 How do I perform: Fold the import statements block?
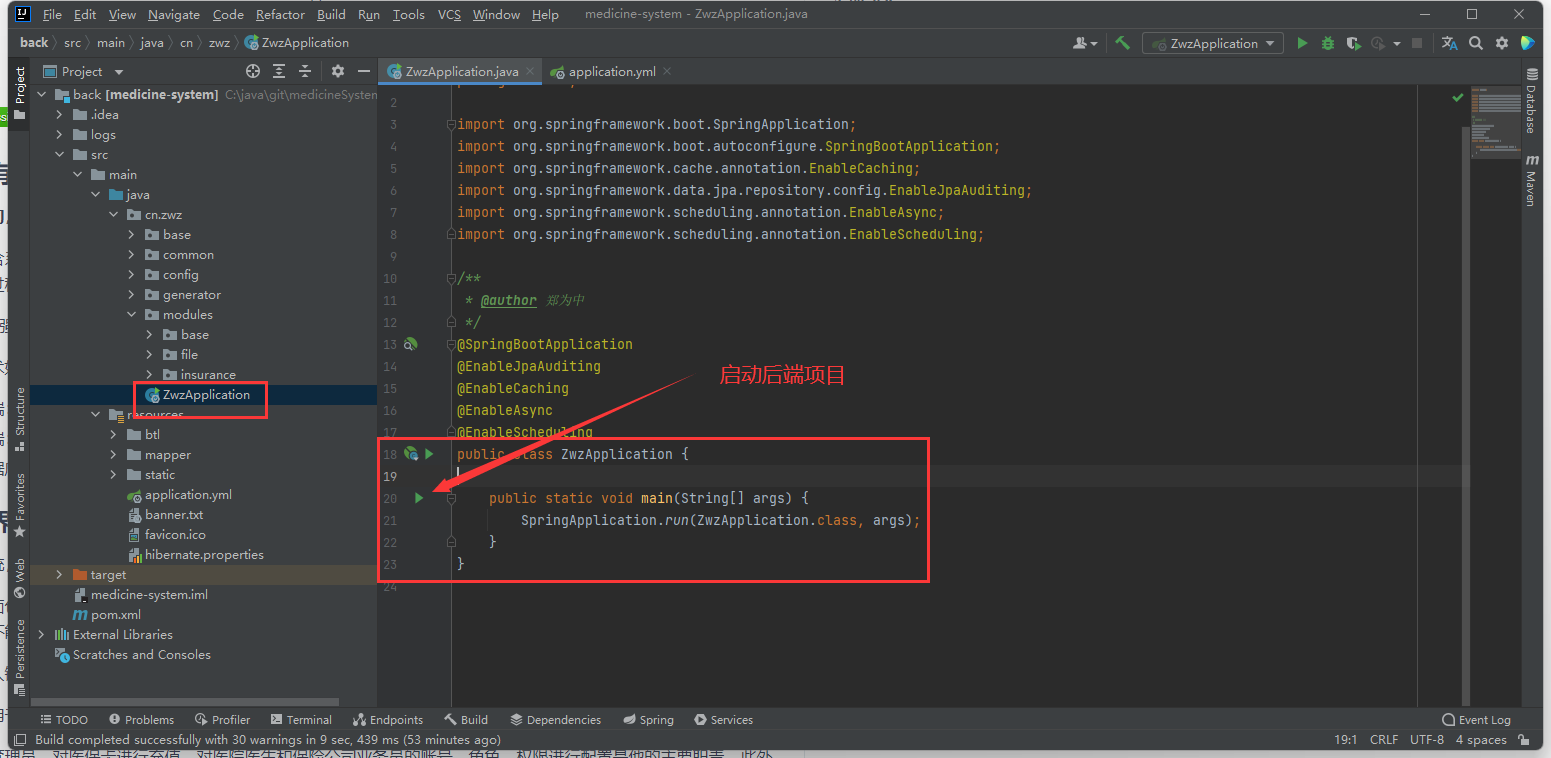(451, 124)
